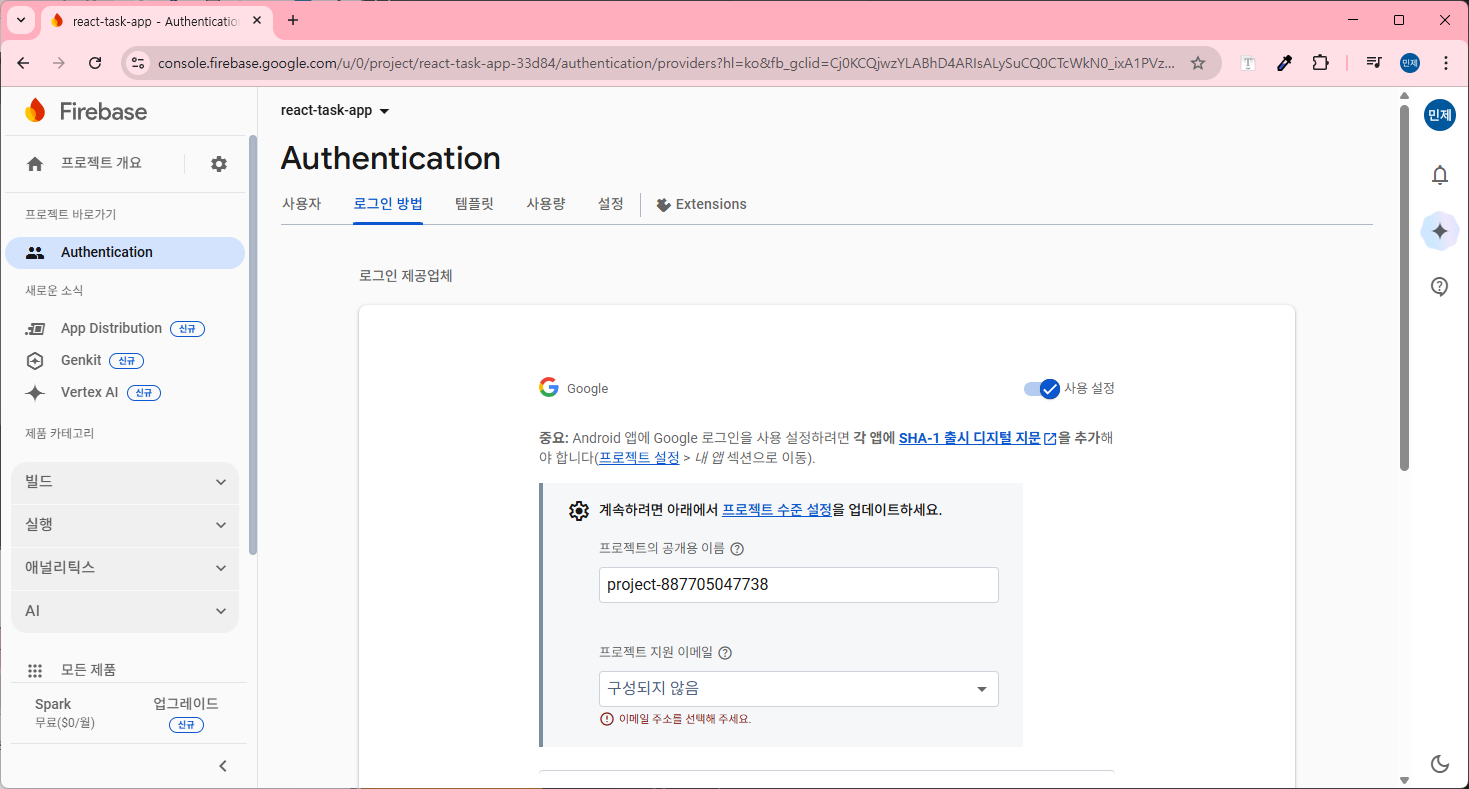1469x789 pixels.
Task: Click the eyedropper extension icon
Action: click(1285, 63)
